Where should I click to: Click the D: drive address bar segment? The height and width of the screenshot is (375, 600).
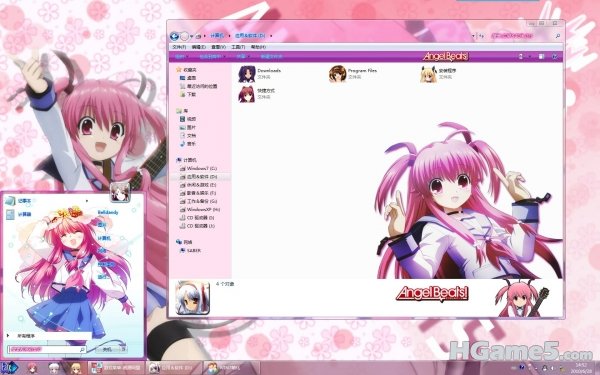(x=250, y=36)
